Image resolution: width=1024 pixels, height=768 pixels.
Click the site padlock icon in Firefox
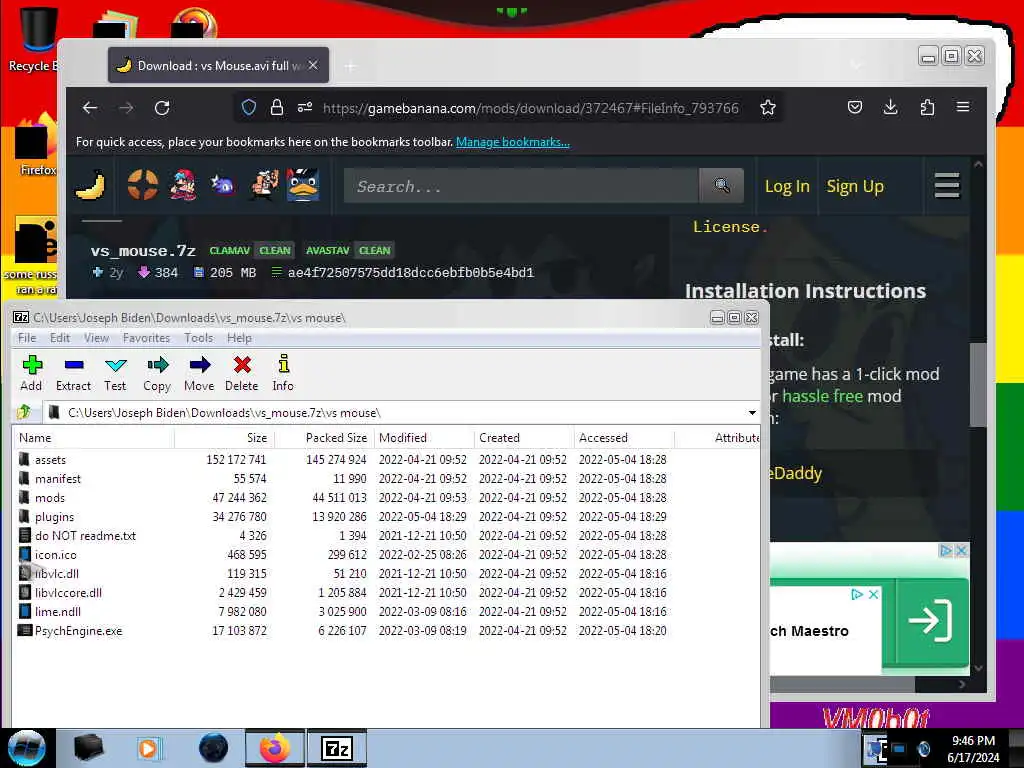coord(277,108)
